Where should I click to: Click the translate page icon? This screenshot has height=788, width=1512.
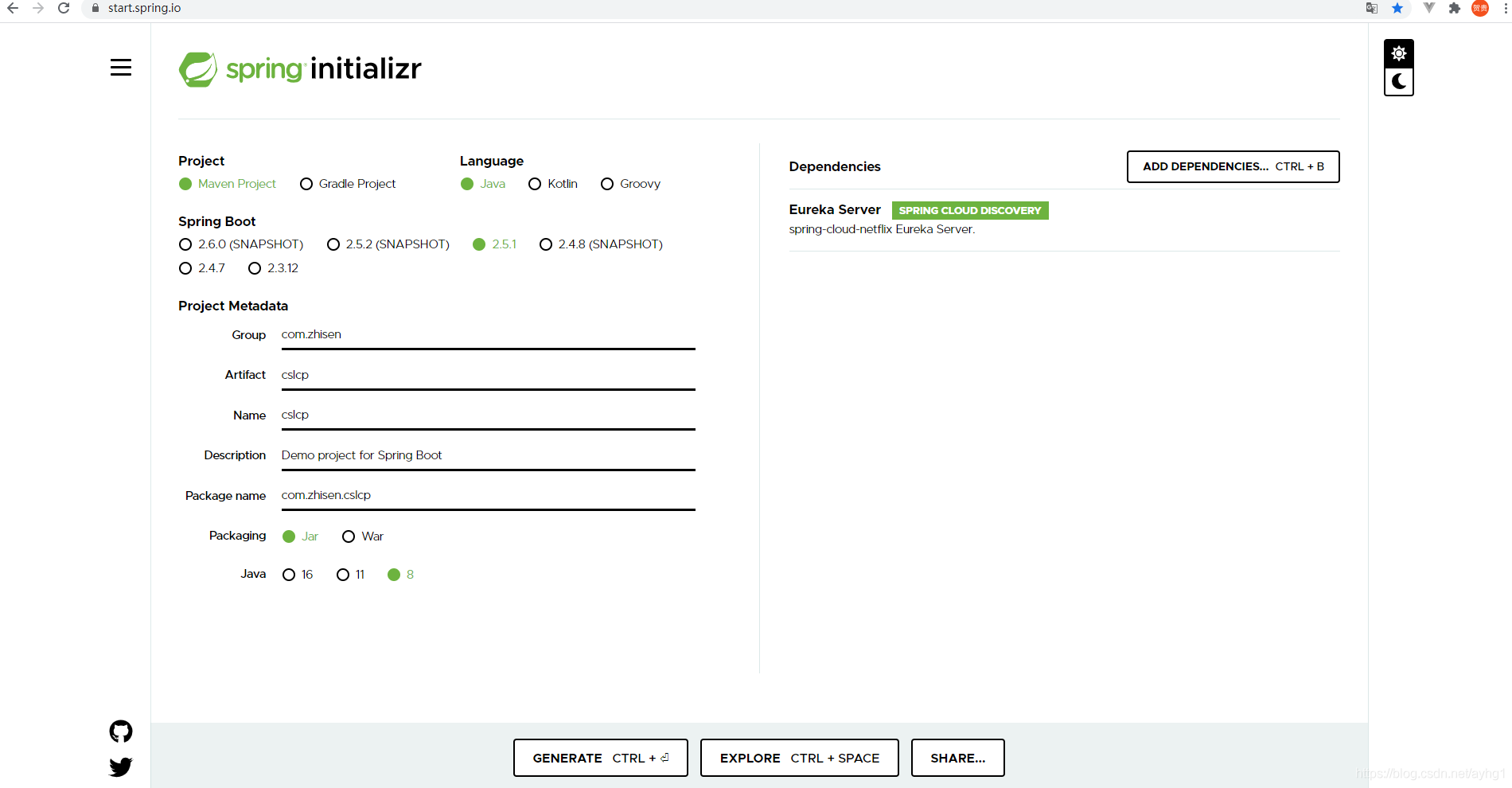coord(1372,8)
